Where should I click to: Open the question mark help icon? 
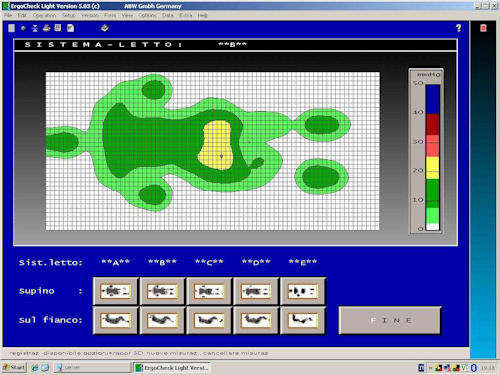coord(459,28)
